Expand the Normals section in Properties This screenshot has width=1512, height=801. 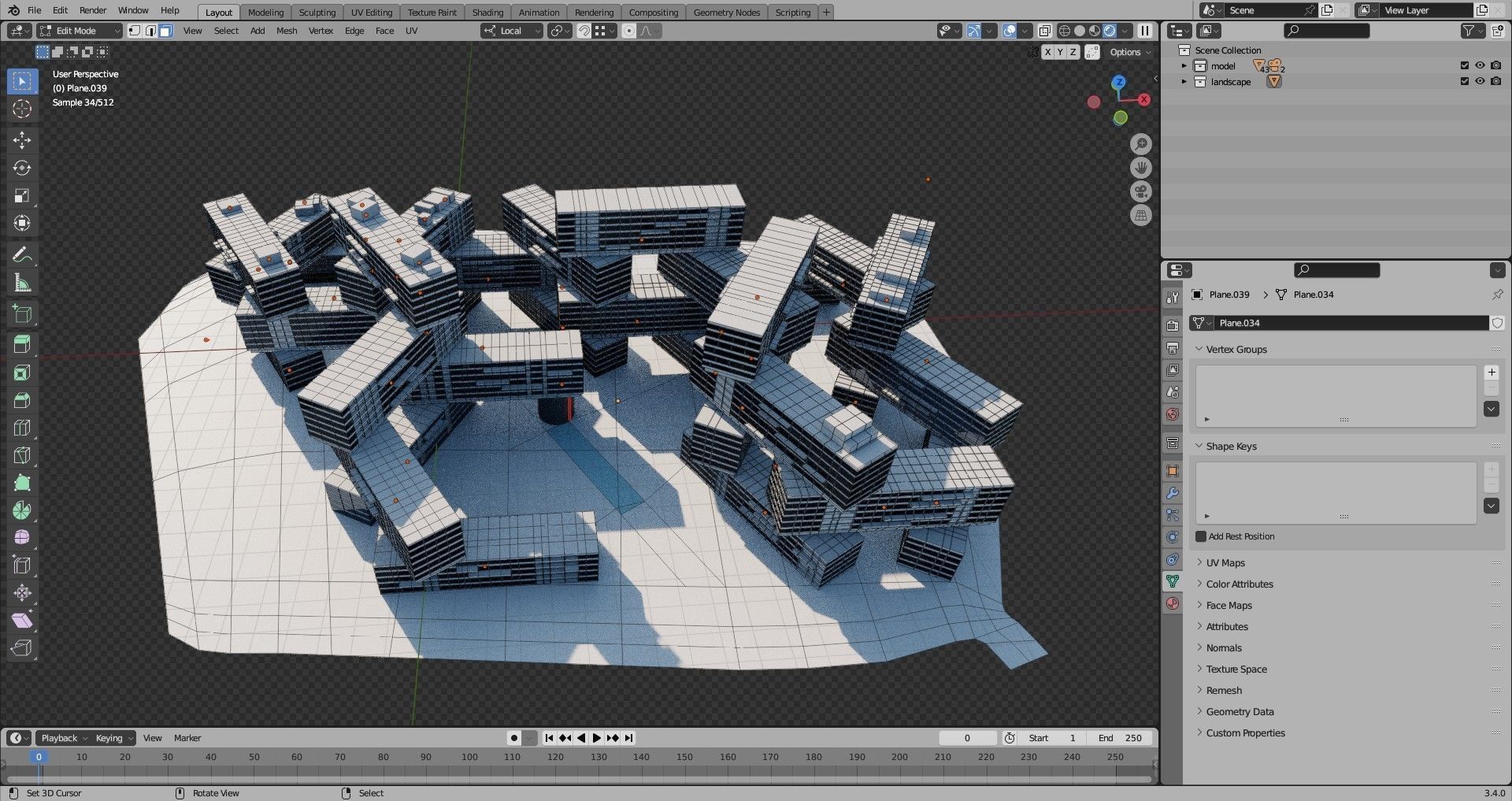(1224, 647)
